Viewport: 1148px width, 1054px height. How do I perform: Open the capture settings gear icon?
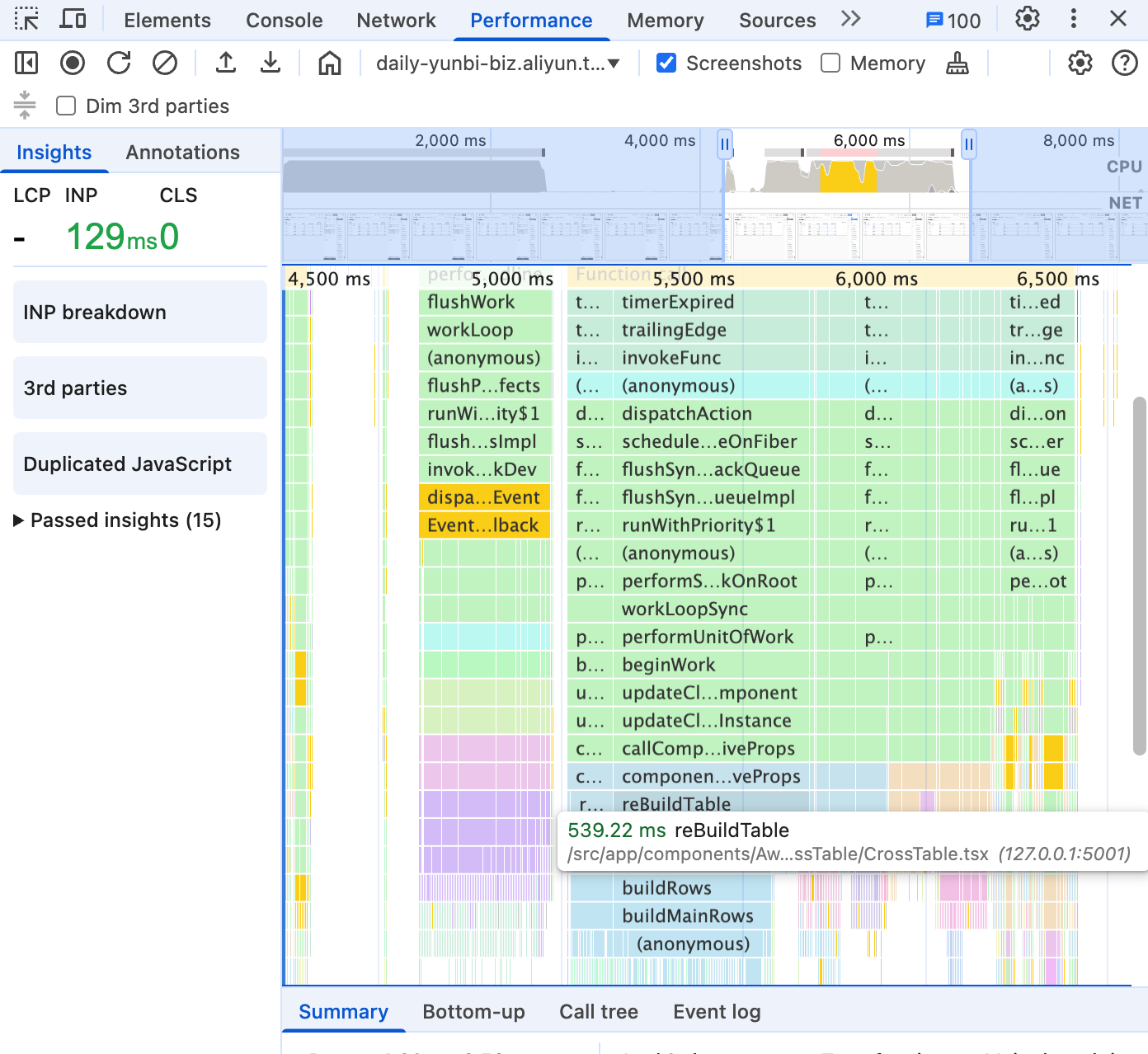[1080, 63]
